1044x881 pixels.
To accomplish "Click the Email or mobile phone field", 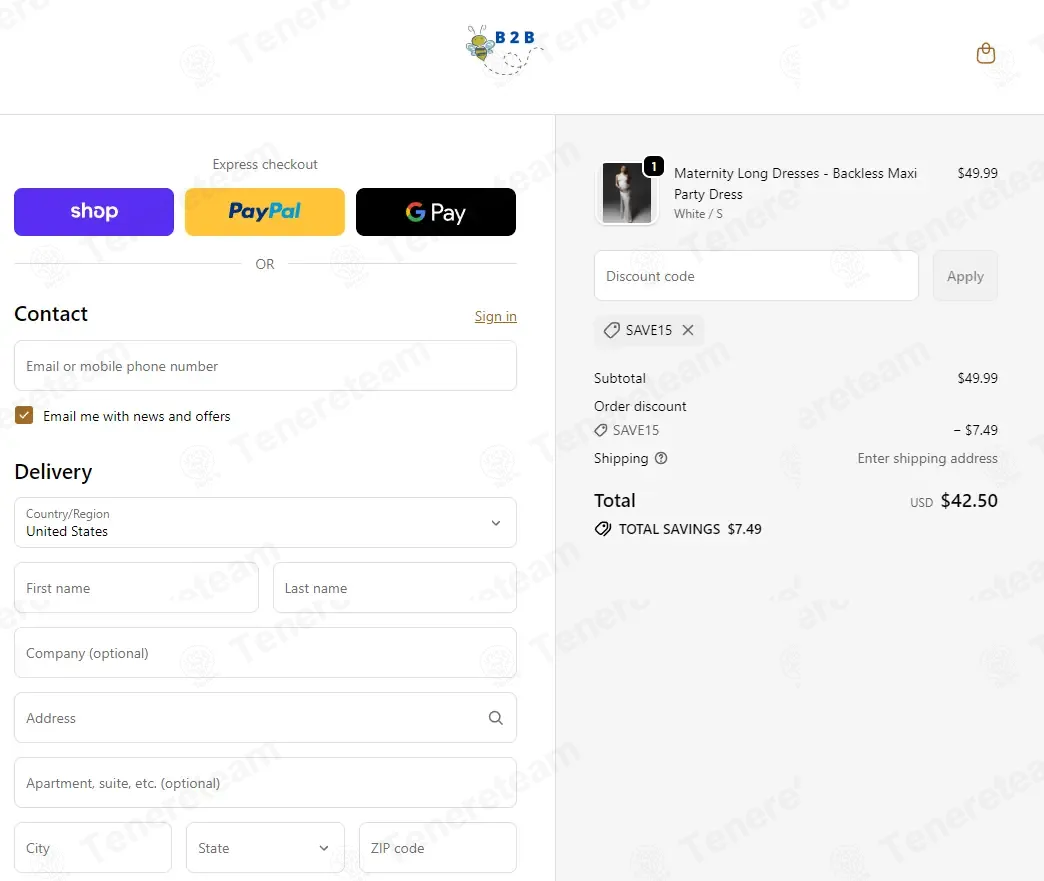I will point(265,366).
